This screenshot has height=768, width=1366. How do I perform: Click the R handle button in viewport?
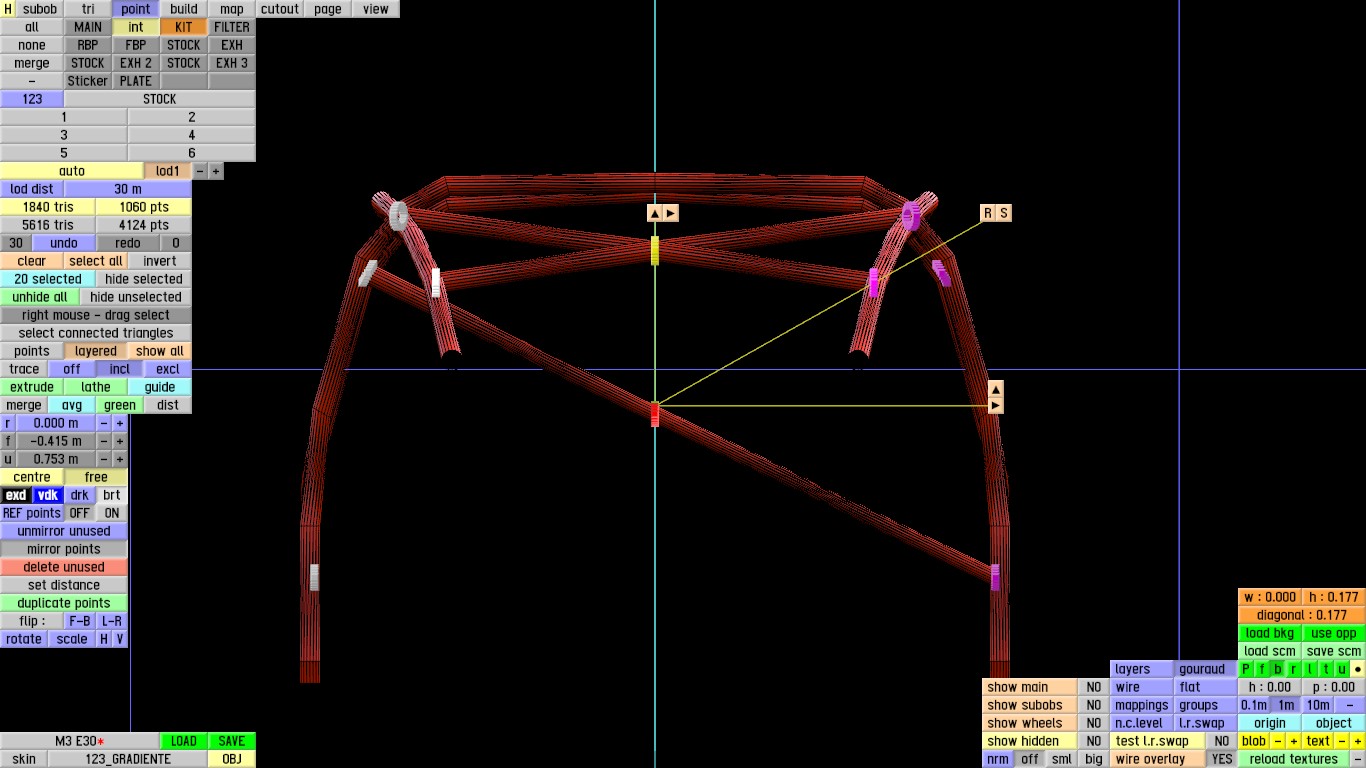(x=988, y=213)
